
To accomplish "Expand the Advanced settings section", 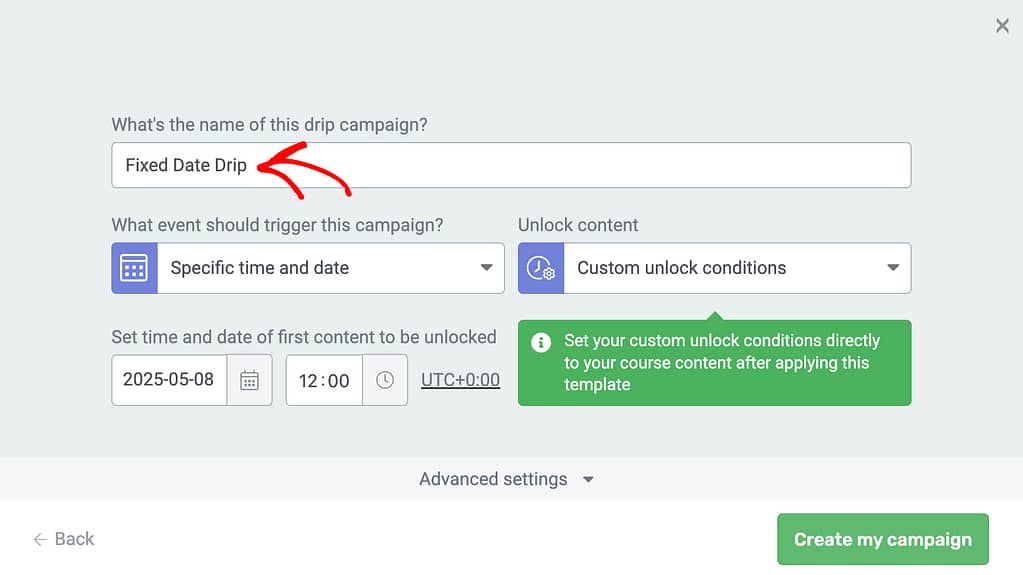I will 506,479.
